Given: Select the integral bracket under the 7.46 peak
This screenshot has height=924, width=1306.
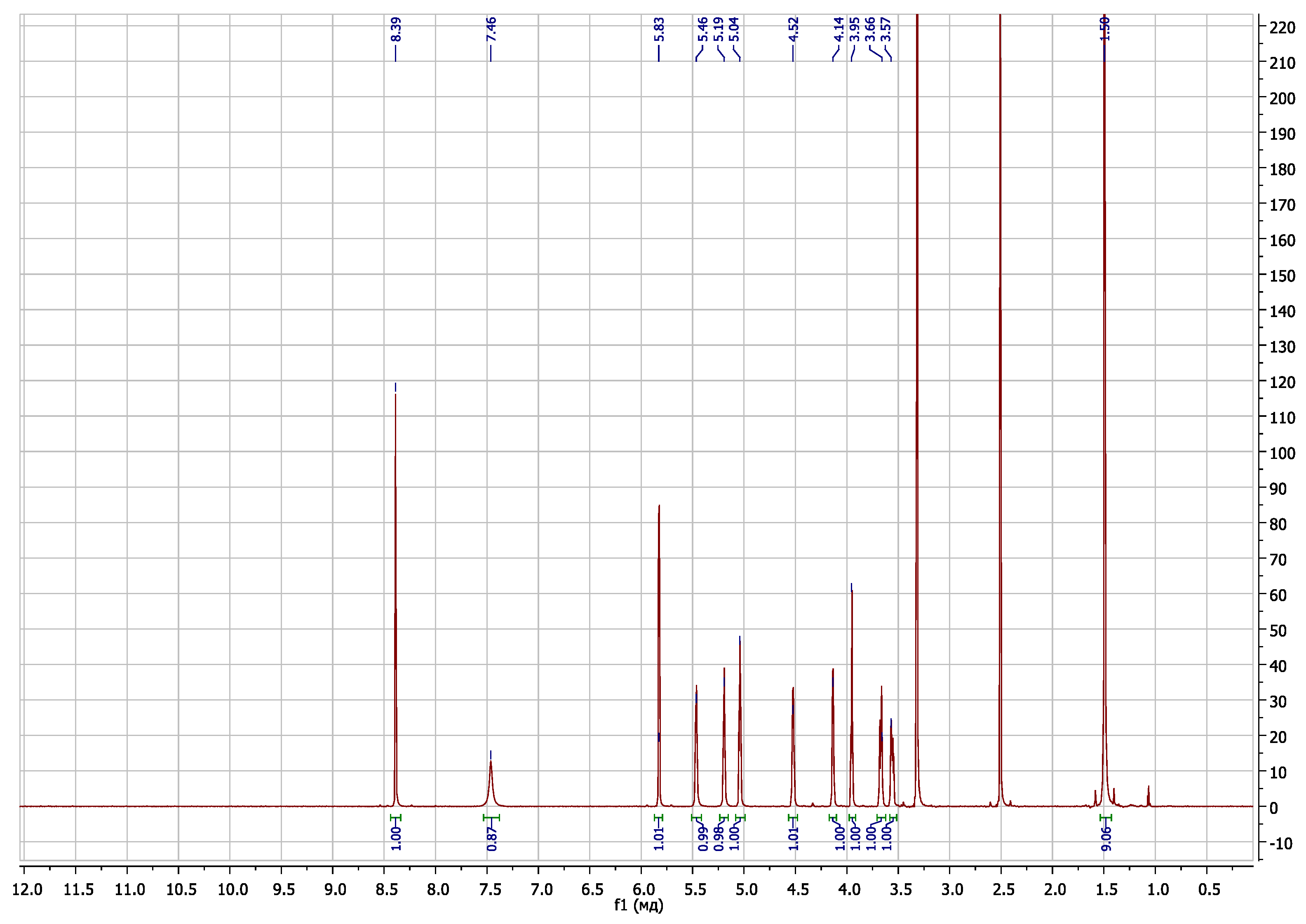Looking at the screenshot, I should (x=491, y=818).
